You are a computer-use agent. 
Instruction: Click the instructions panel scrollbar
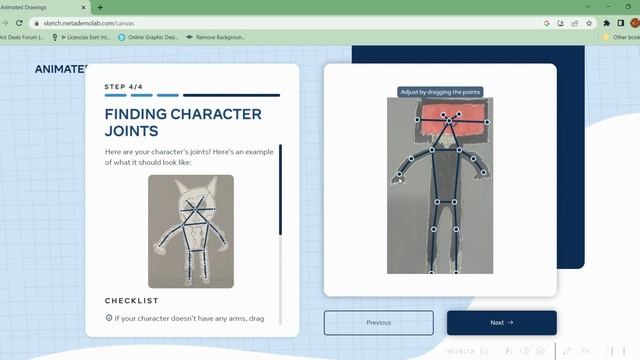tap(280, 190)
